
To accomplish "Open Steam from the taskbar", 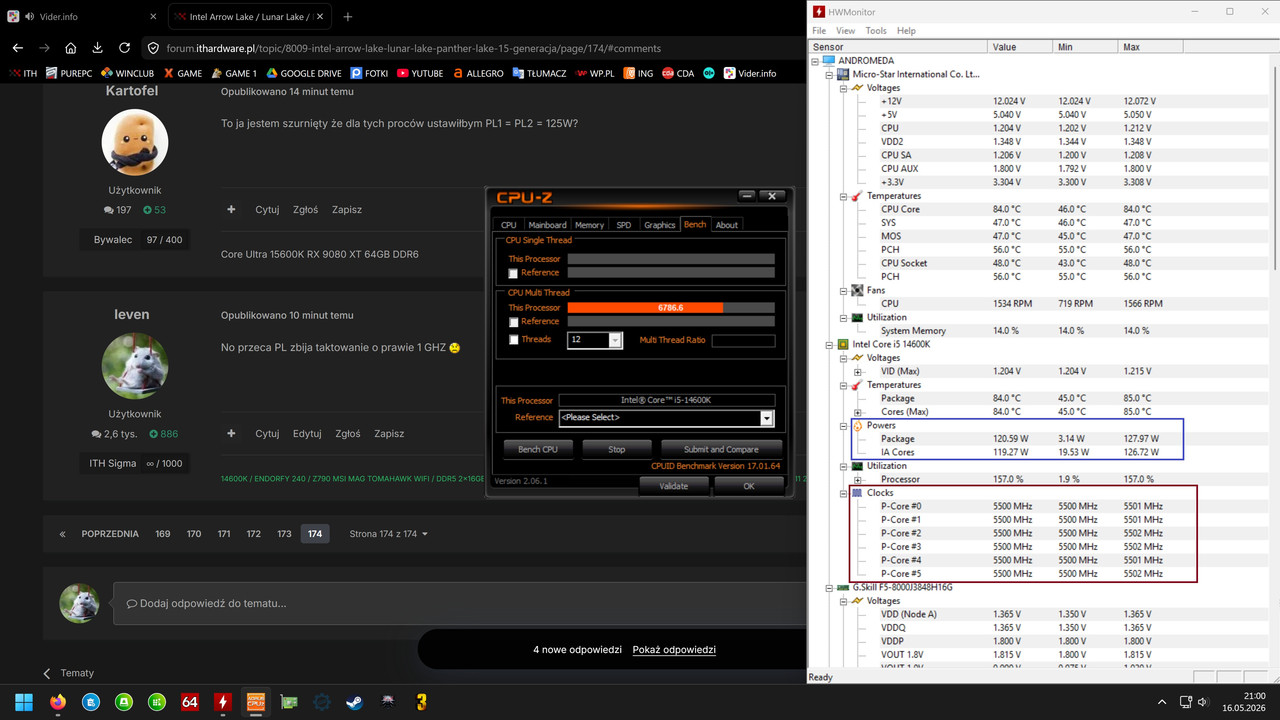I will point(354,702).
